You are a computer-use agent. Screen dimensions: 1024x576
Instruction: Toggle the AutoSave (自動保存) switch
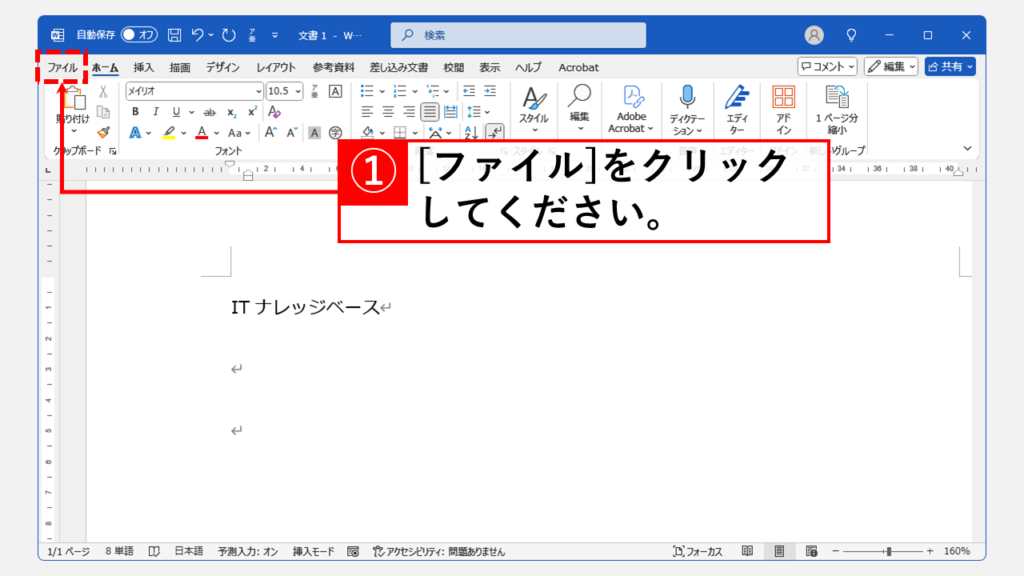[140, 35]
